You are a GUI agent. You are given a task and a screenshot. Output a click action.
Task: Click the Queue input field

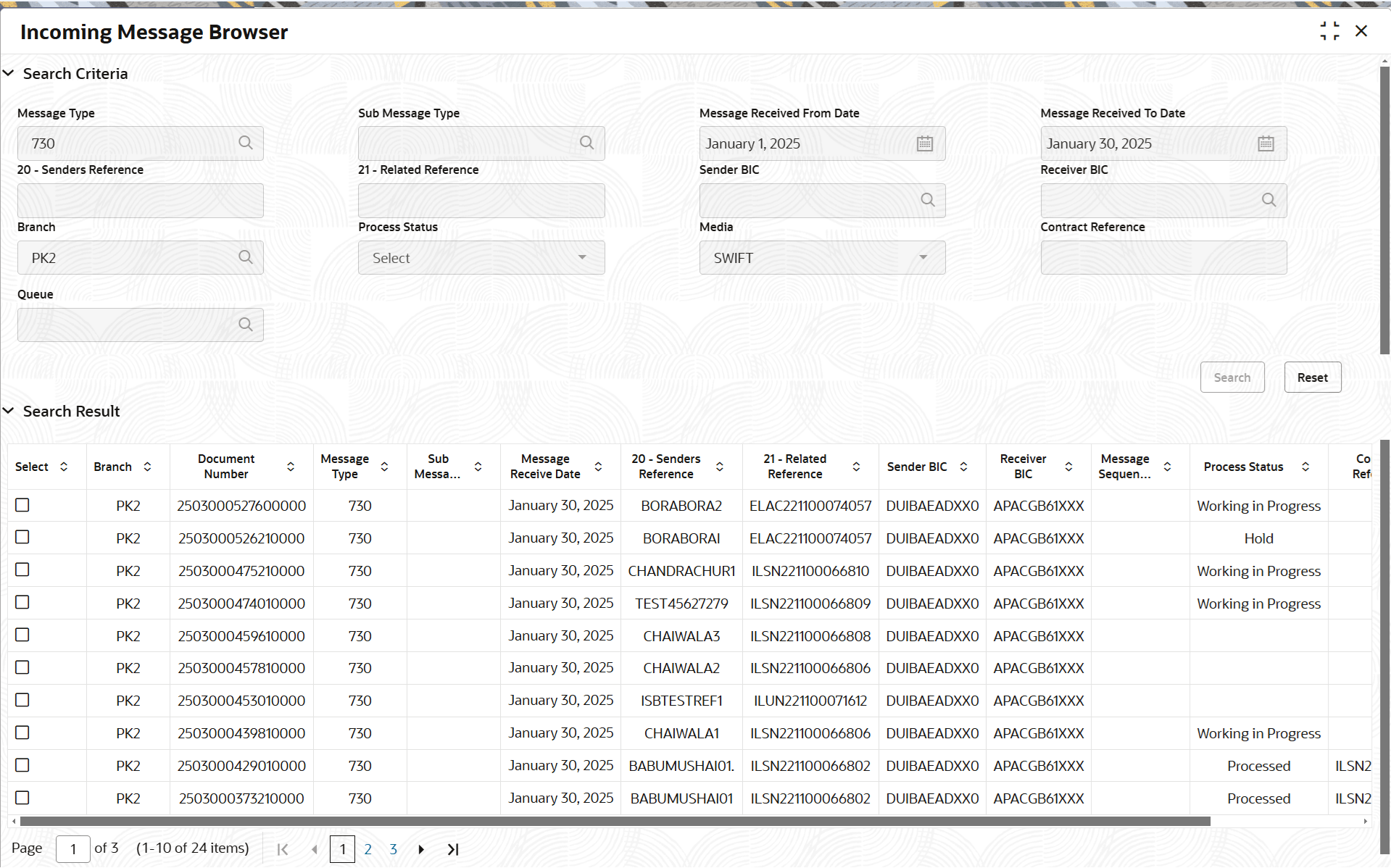pyautogui.click(x=141, y=325)
